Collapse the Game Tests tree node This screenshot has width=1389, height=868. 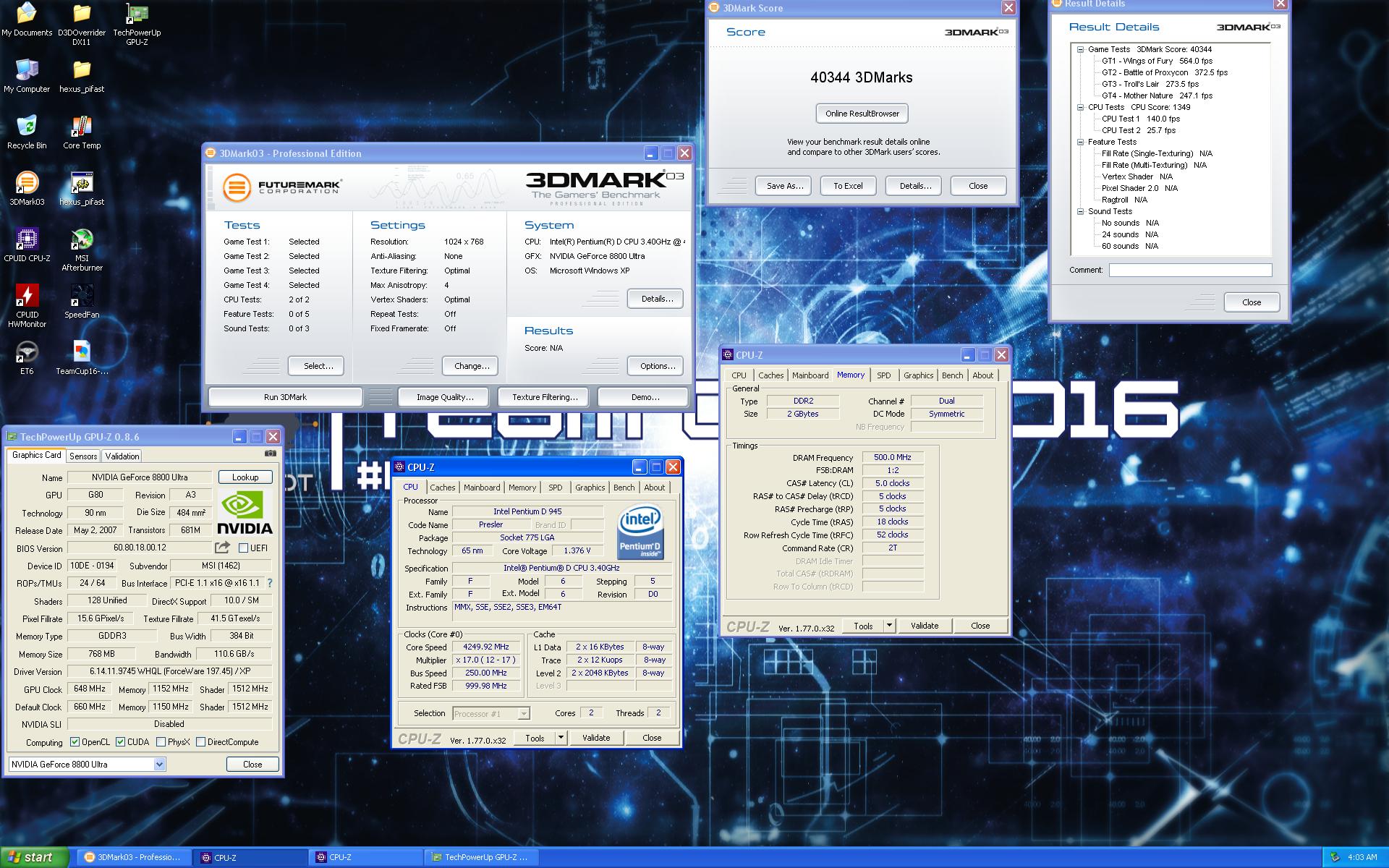1080,50
